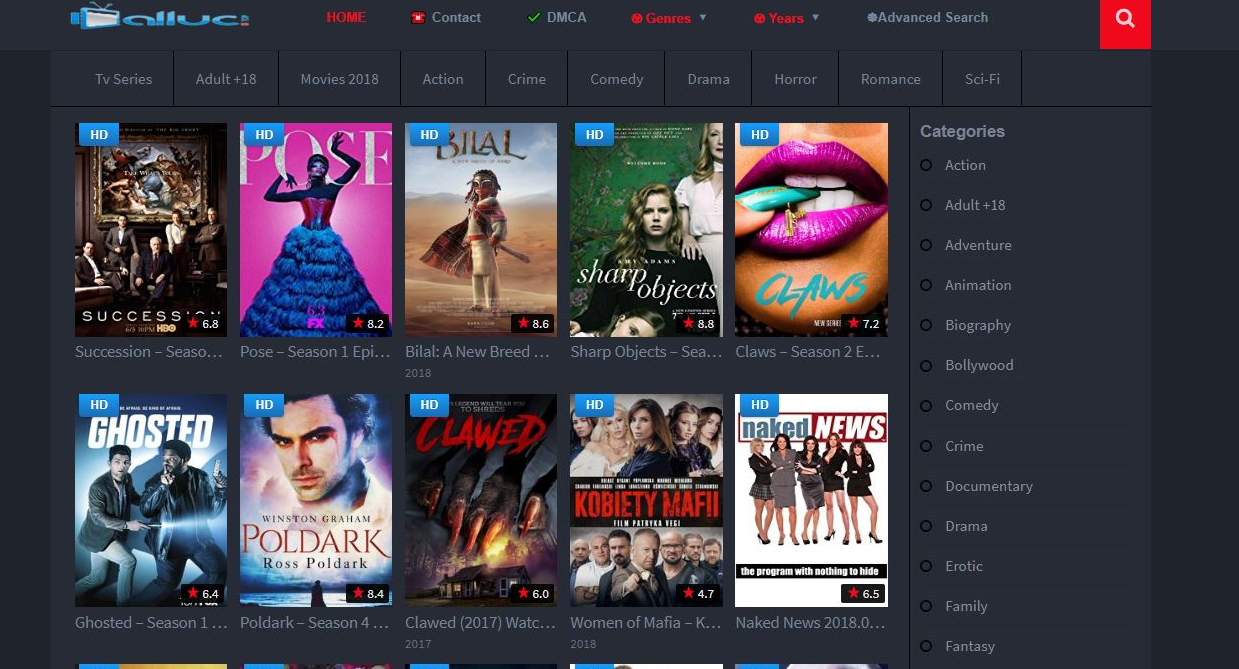
Task: Open the Poldark – Season 4 title link
Action: 314,622
